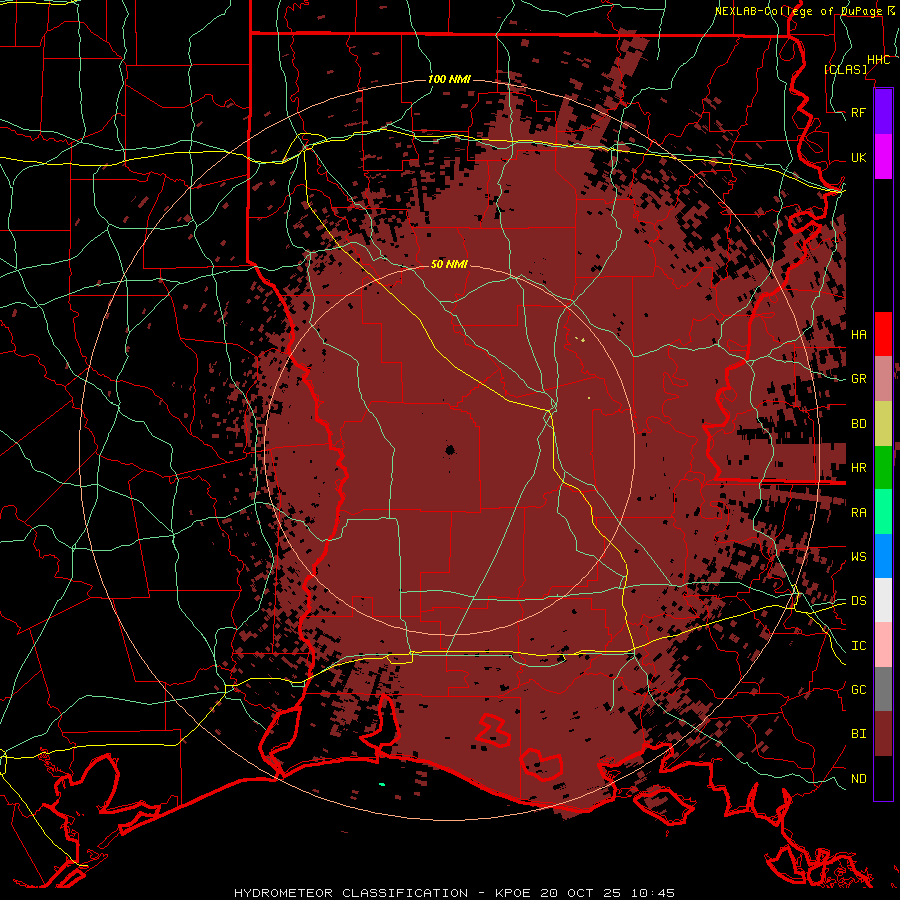Click the GR legend label
The height and width of the screenshot is (900, 900).
(x=859, y=379)
